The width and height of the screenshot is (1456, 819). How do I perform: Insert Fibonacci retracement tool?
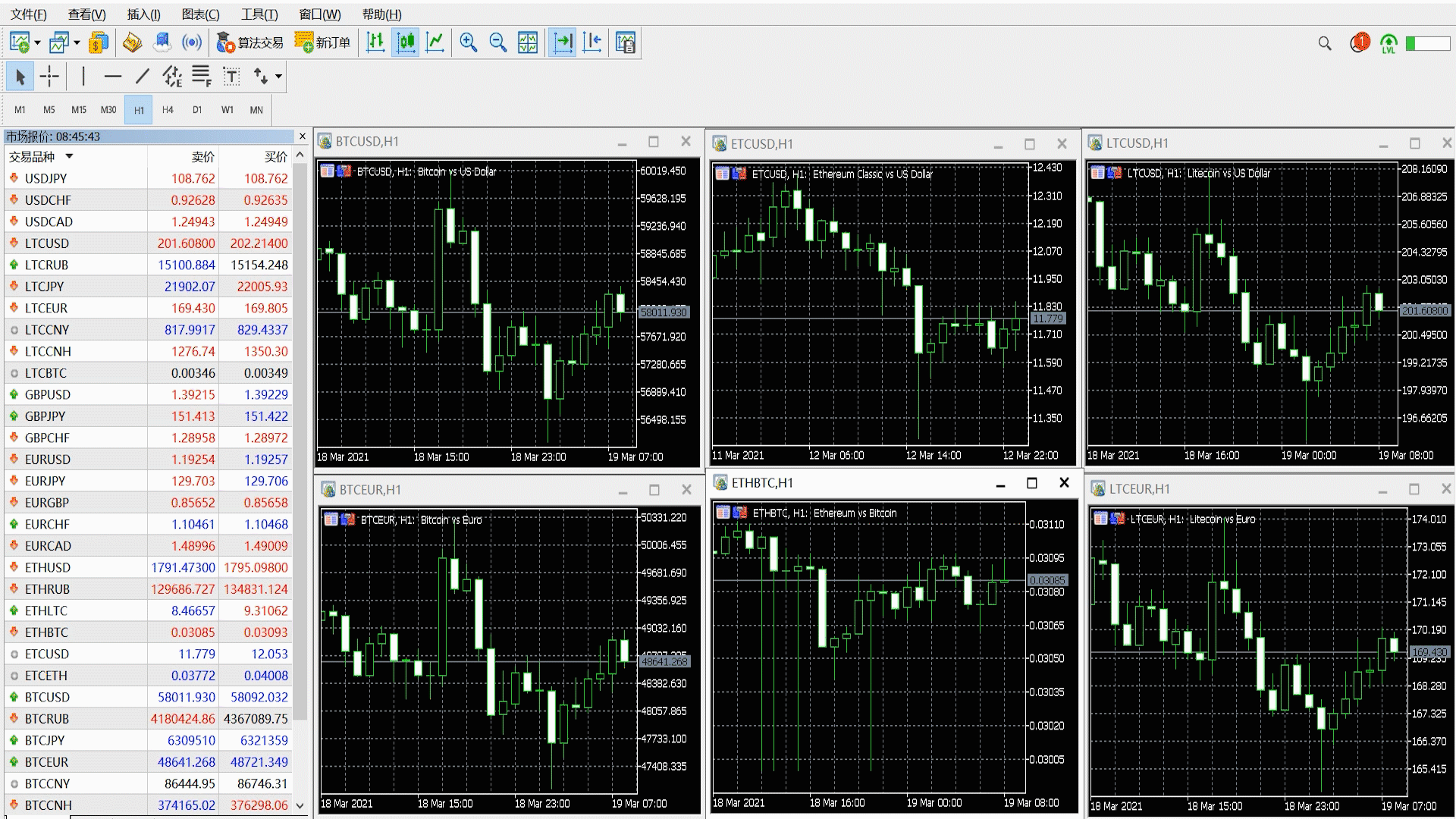(x=202, y=76)
